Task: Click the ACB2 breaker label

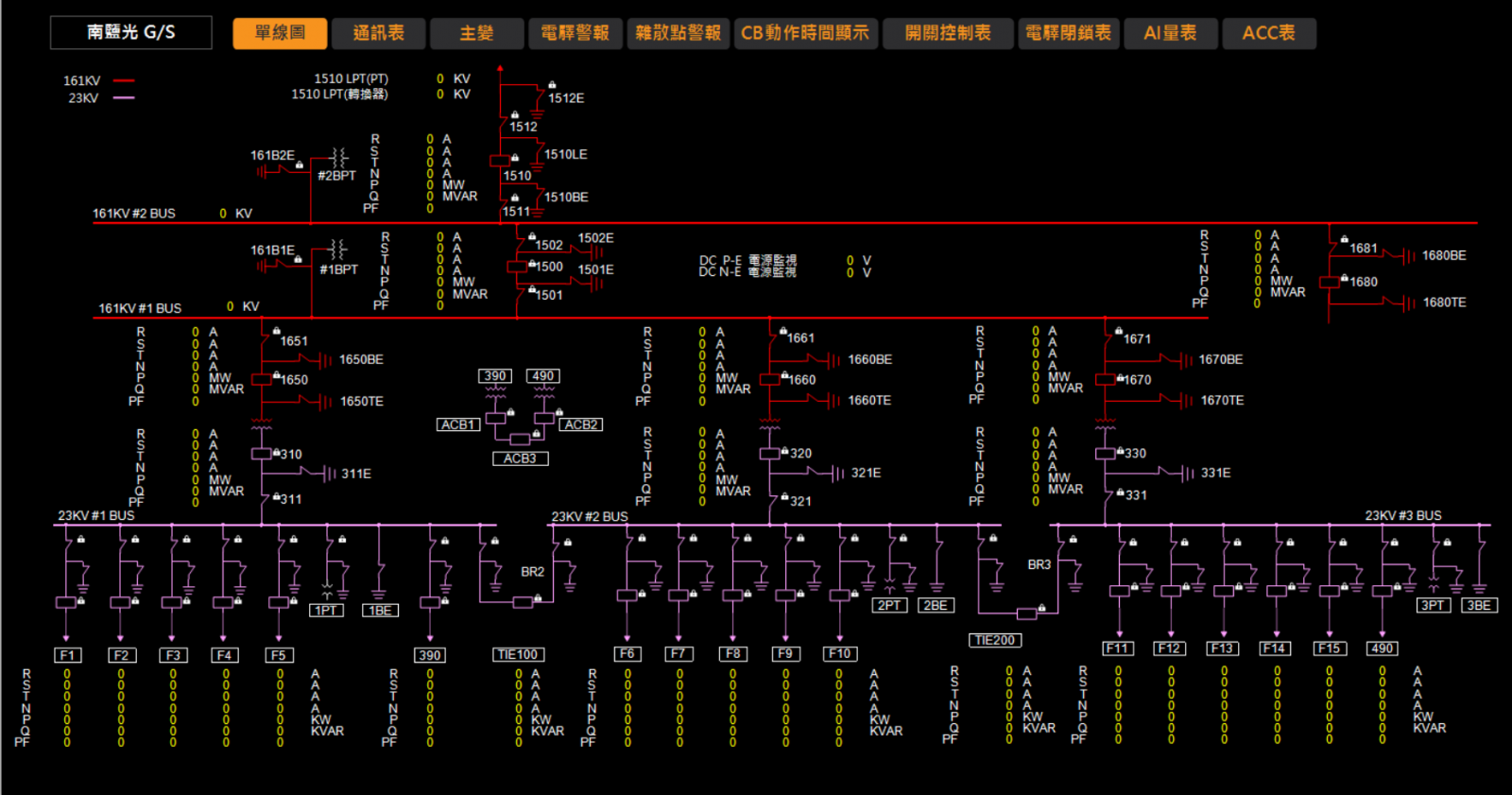Action: 581,425
